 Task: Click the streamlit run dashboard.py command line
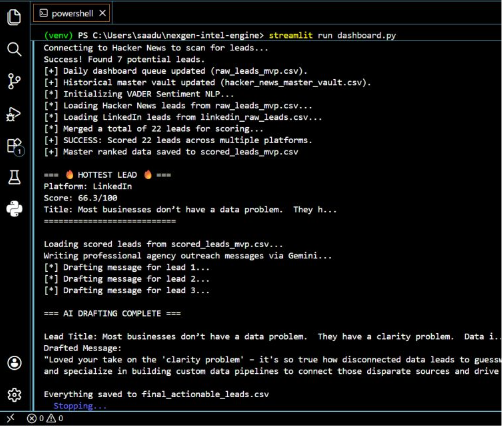coord(332,35)
